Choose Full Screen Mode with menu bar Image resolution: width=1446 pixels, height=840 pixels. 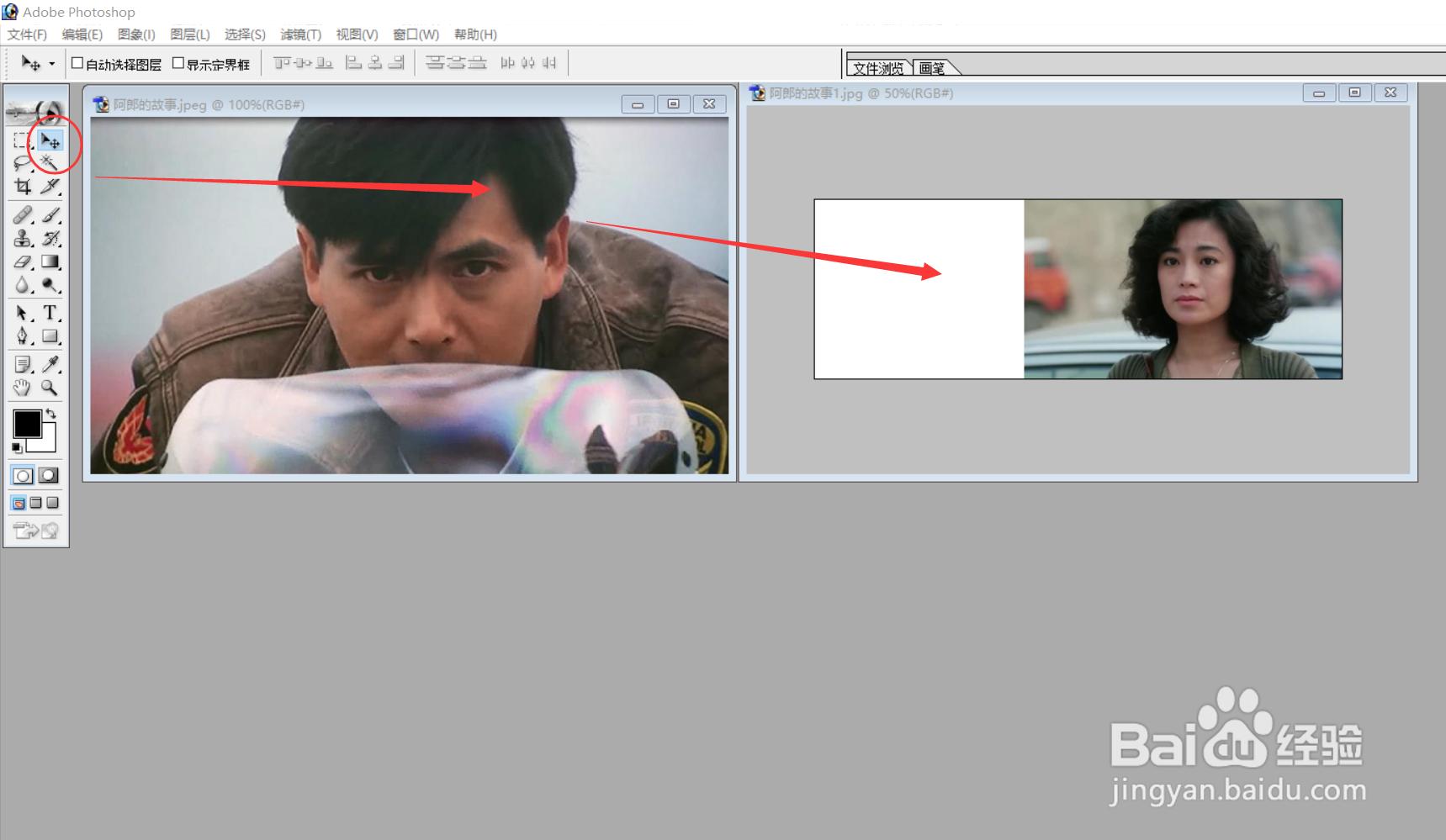pyautogui.click(x=35, y=503)
